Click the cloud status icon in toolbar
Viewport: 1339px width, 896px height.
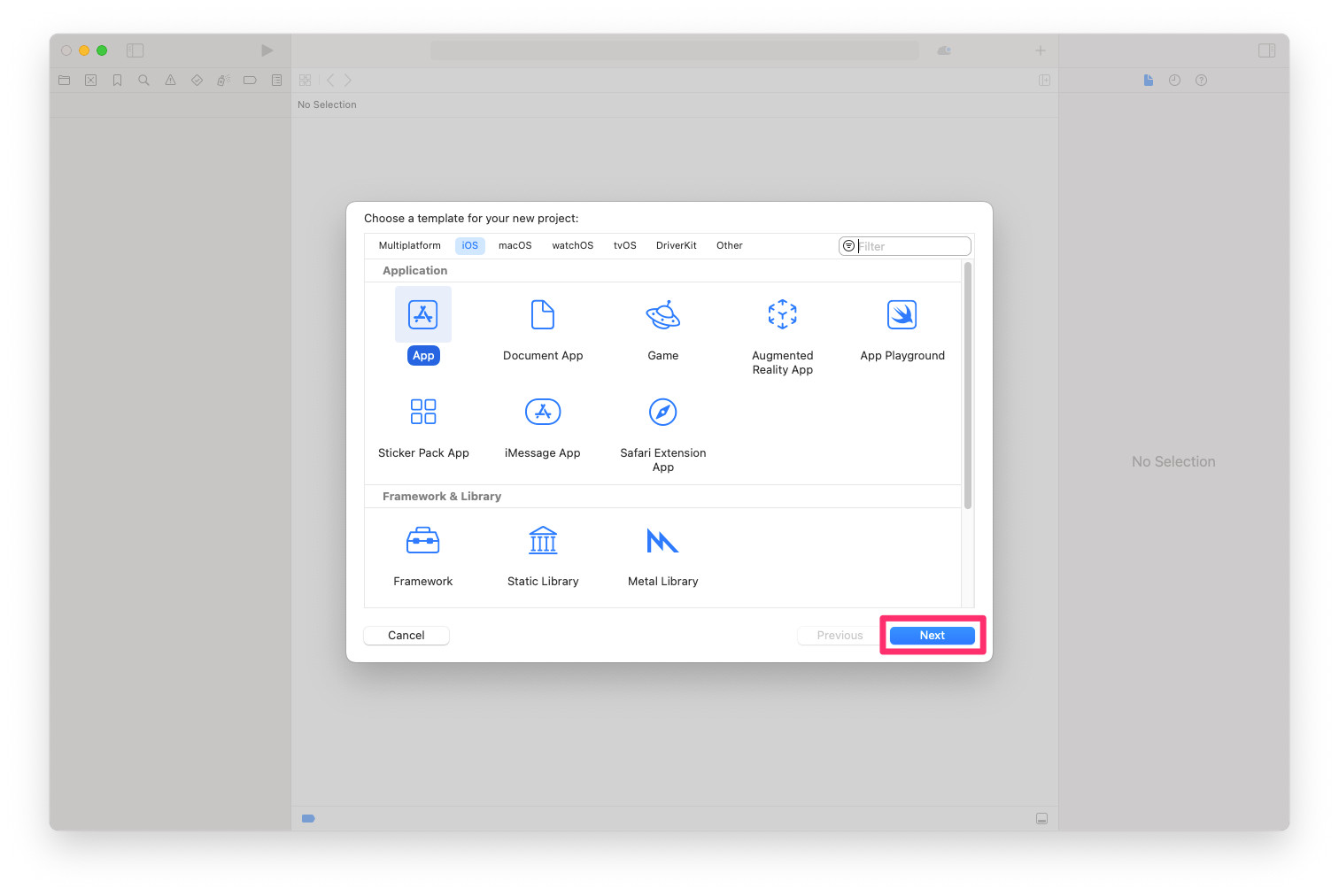click(944, 50)
